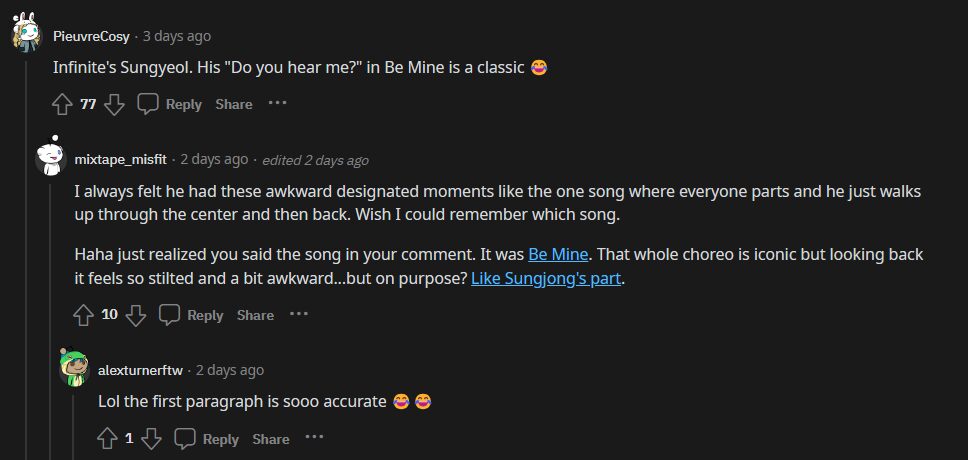Upvote PieuvreCosy's comment
This screenshot has width=968, height=460.
point(62,104)
